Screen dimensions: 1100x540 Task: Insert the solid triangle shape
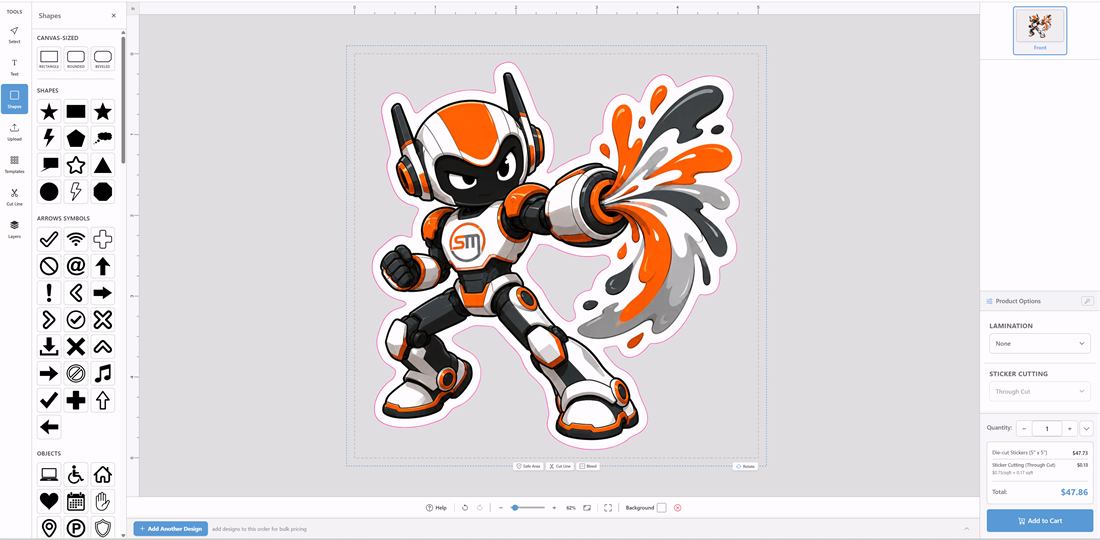click(102, 165)
